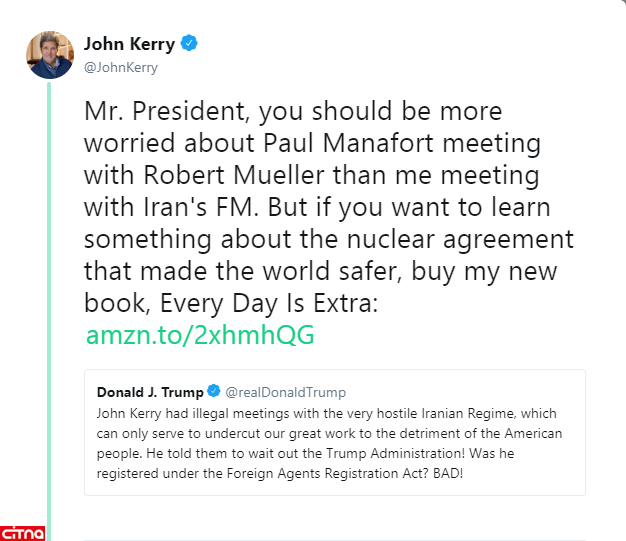Open the amzn.to/2xhmhQG link
626x541 pixels.
[200, 335]
